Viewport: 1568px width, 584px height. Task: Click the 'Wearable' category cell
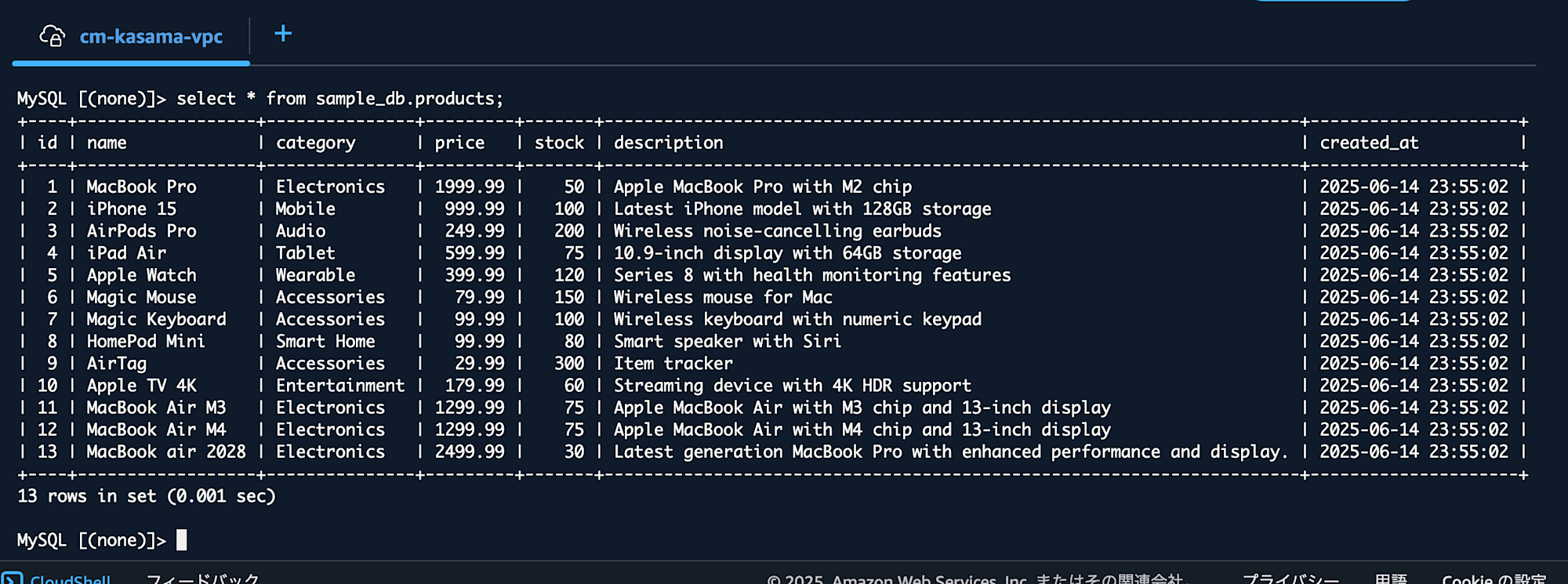315,275
